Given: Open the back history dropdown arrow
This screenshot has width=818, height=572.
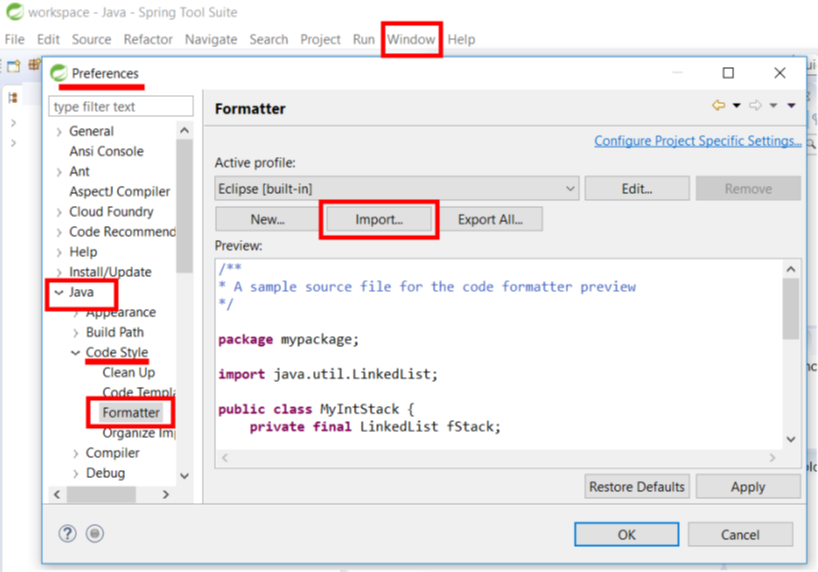Looking at the screenshot, I should (737, 105).
